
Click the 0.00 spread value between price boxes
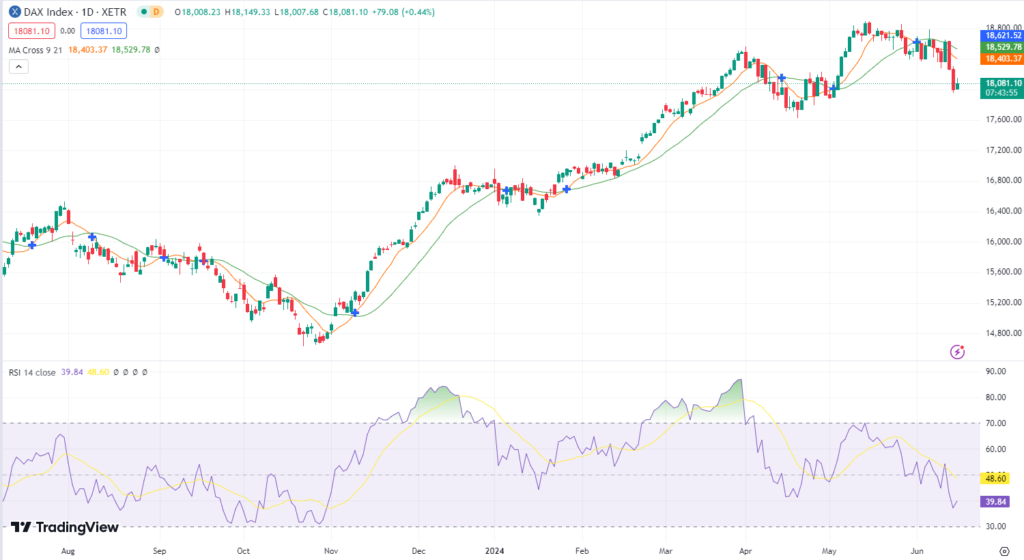pyautogui.click(x=67, y=31)
